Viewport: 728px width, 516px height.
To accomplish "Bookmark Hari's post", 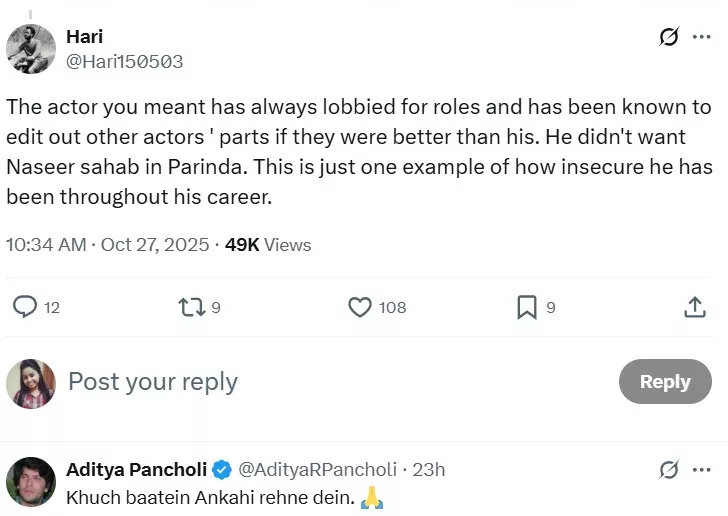I will point(527,307).
